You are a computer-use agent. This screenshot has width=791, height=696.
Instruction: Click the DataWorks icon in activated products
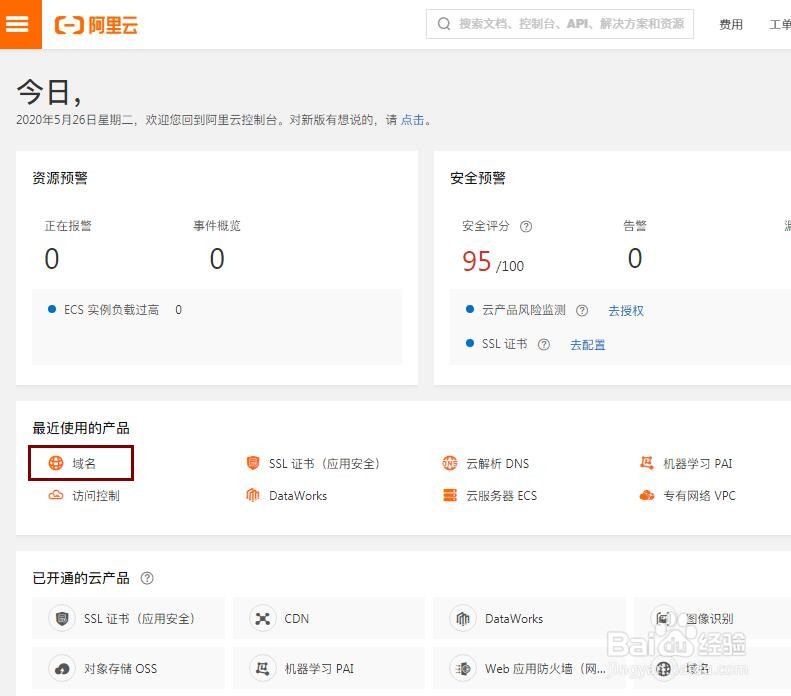pos(463,618)
